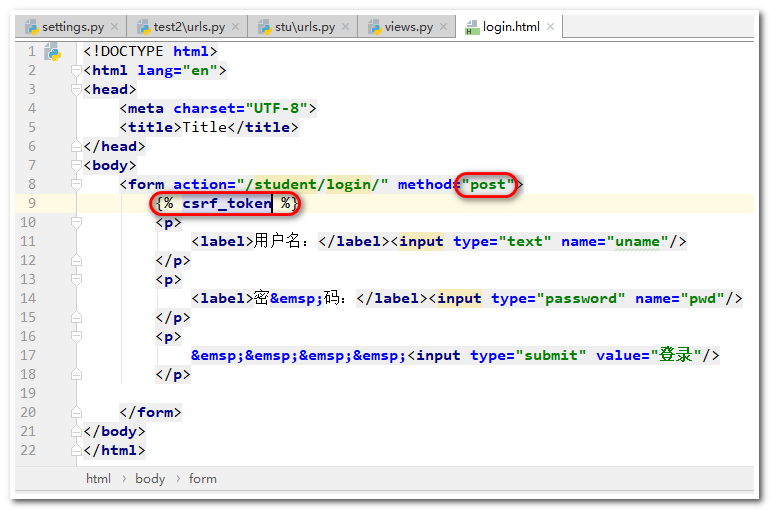
Task: Select the body breadcrumb
Action: click(150, 479)
